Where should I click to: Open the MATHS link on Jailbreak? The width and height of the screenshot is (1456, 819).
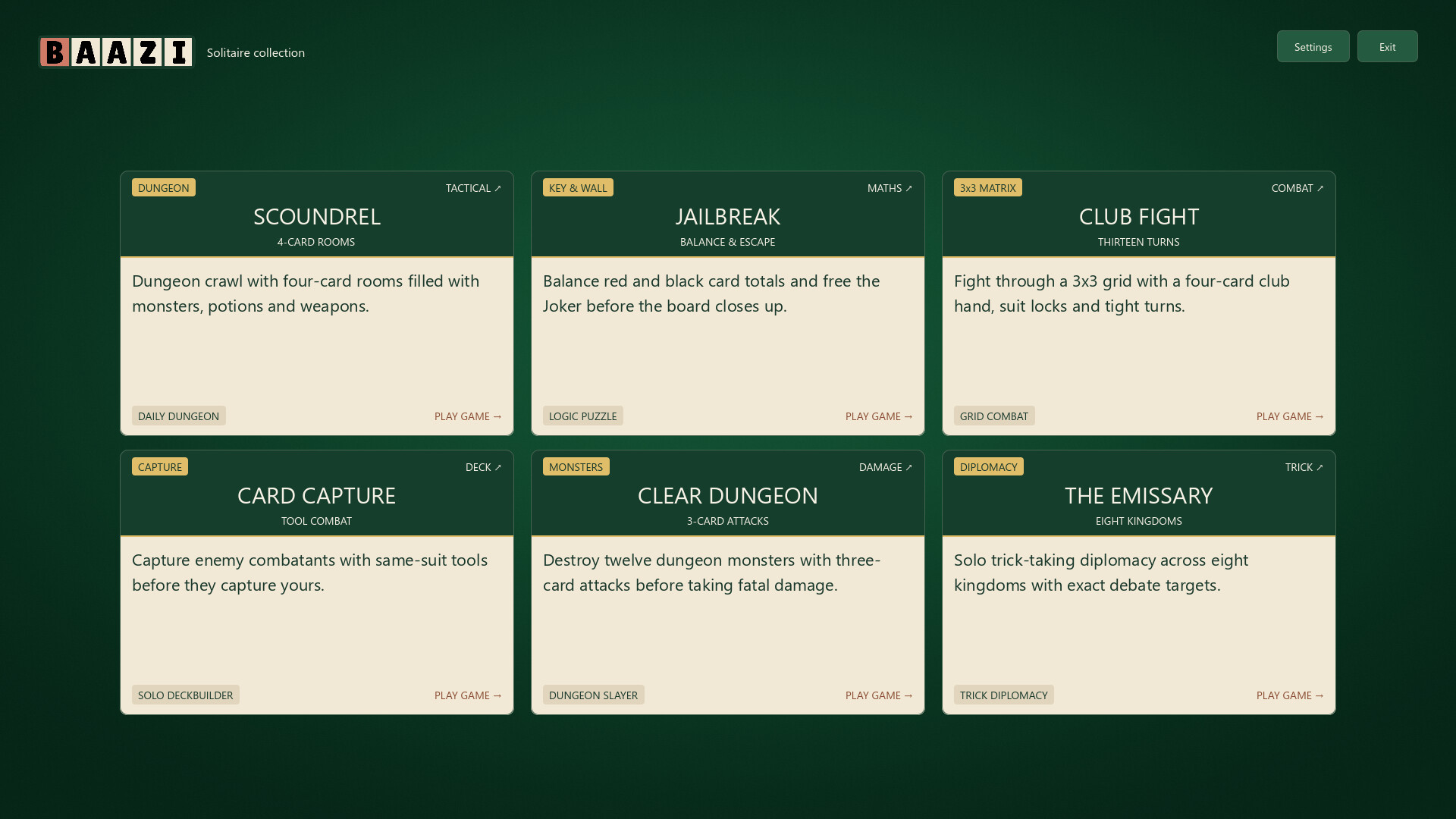(x=890, y=188)
